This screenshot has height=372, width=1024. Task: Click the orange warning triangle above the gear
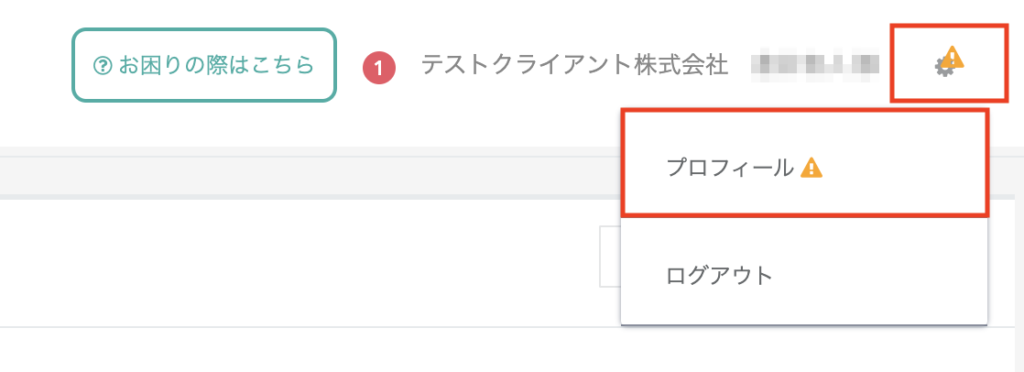[953, 57]
